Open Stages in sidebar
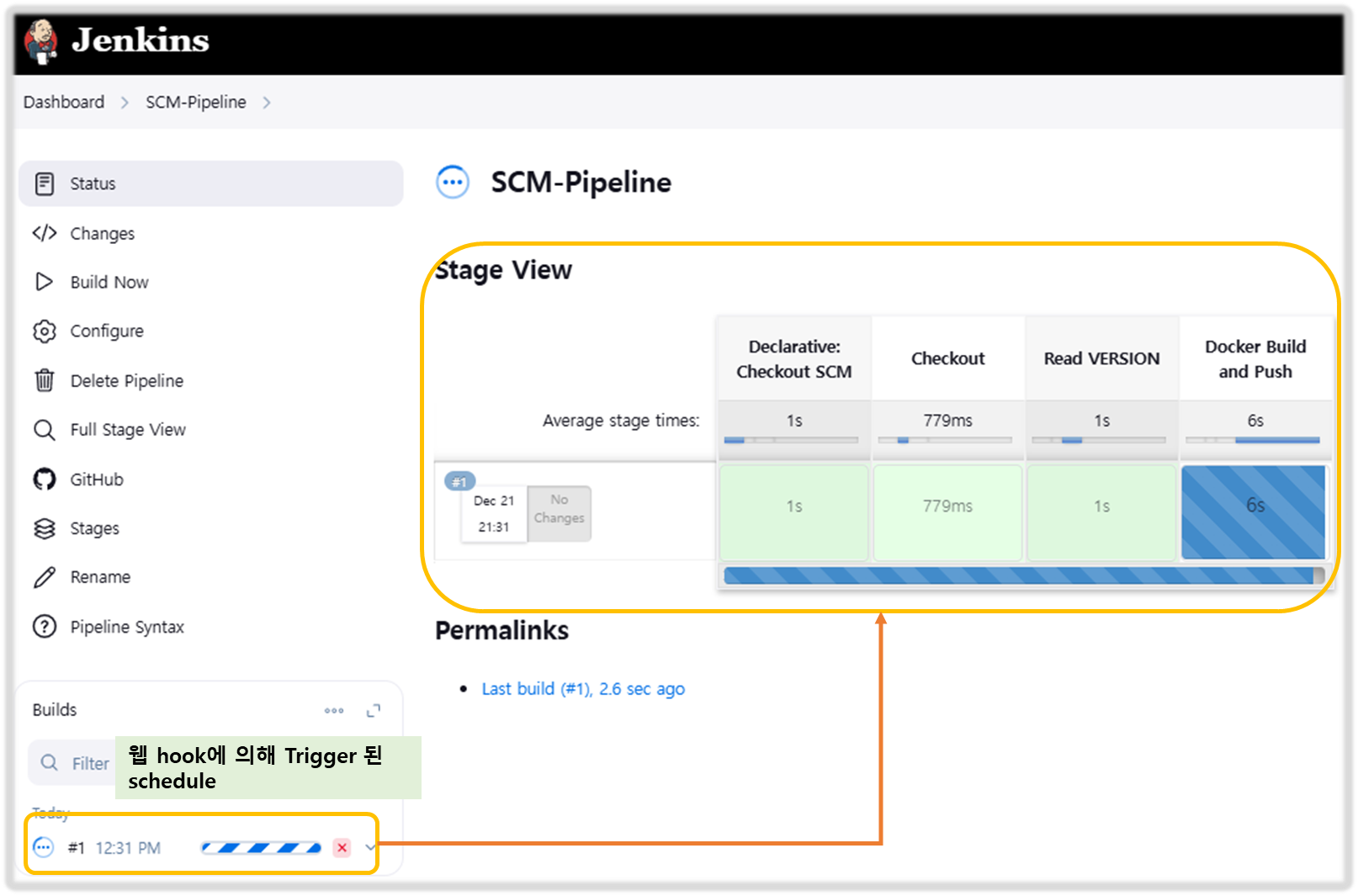1358x896 pixels. pyautogui.click(x=94, y=528)
